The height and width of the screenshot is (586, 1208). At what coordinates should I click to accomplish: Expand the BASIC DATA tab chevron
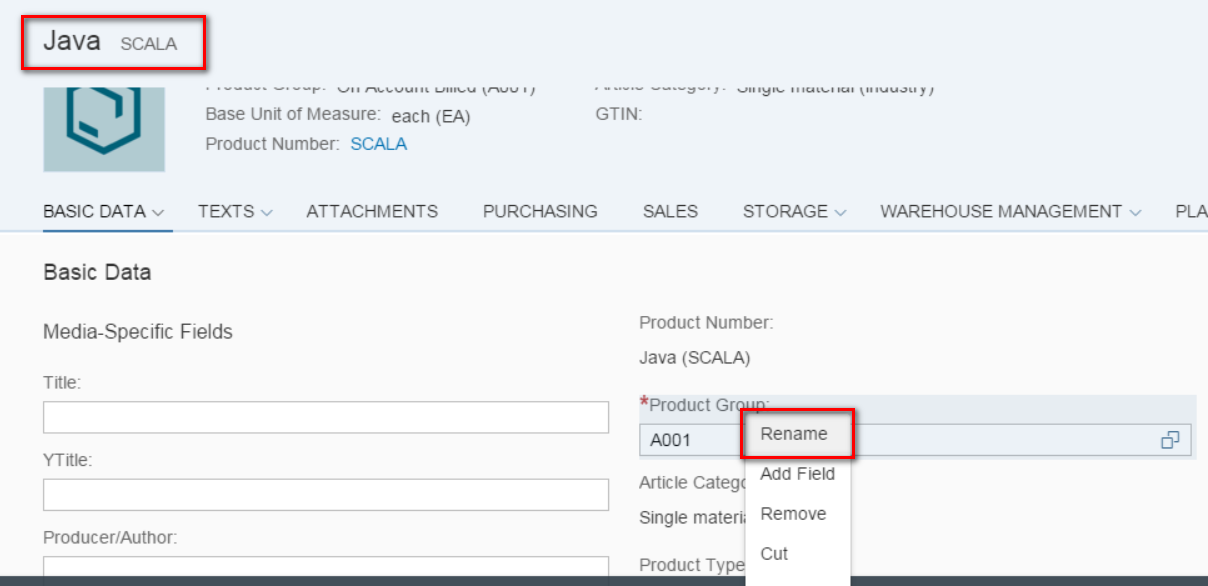pos(158,212)
